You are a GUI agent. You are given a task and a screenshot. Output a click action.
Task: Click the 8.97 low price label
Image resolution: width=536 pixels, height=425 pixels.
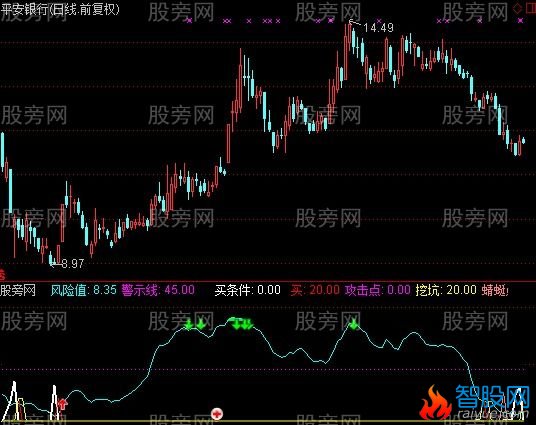click(73, 264)
